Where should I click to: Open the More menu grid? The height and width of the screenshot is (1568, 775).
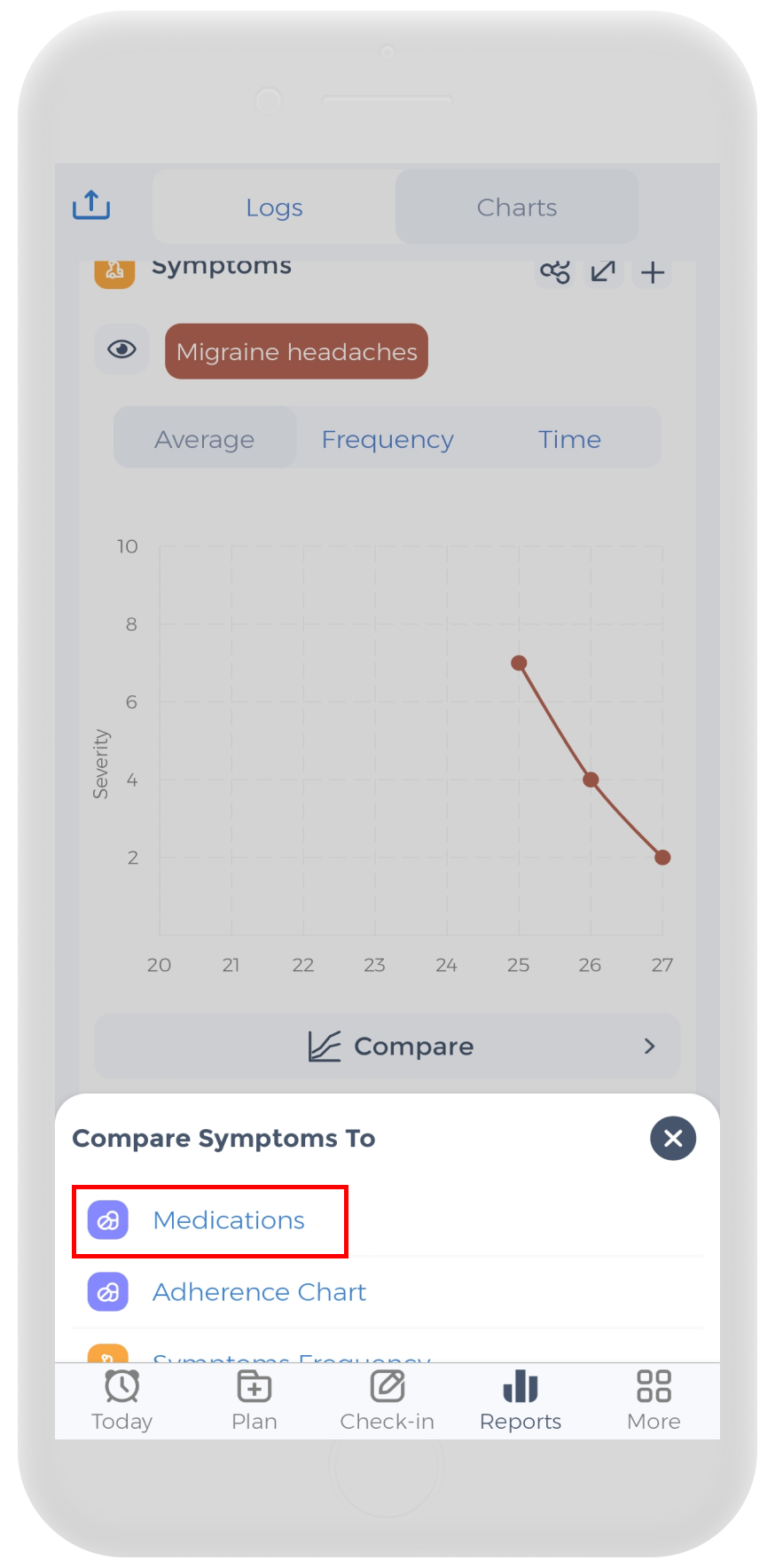[654, 1399]
